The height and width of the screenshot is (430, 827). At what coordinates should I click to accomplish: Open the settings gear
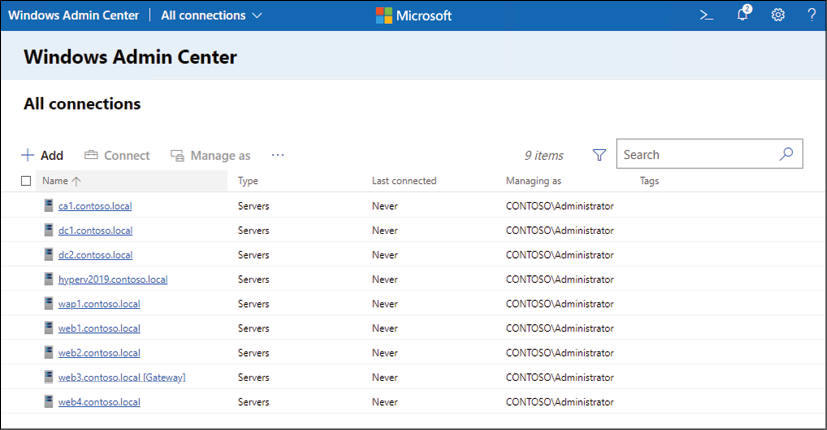tap(778, 15)
